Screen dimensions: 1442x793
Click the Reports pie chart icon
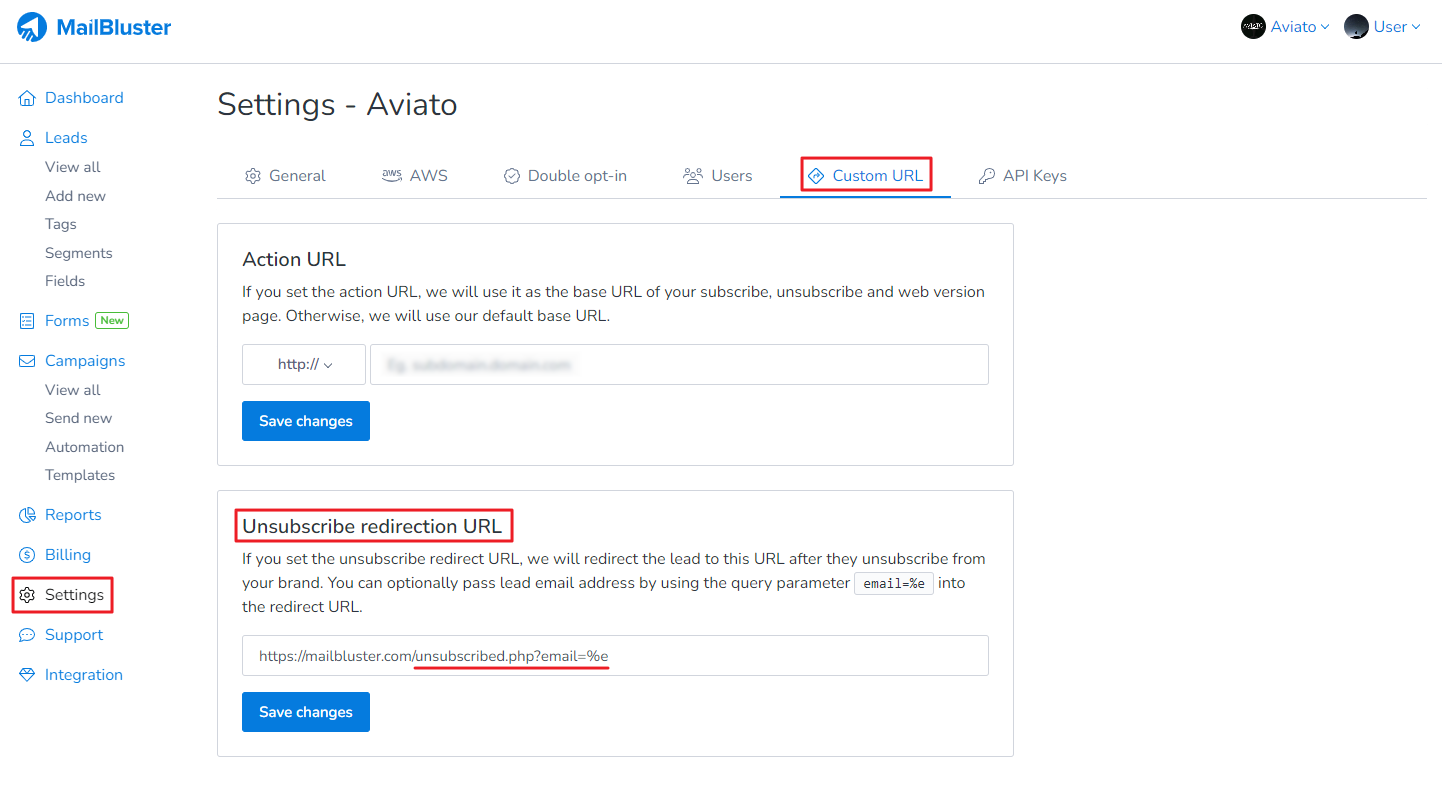pyautogui.click(x=27, y=515)
